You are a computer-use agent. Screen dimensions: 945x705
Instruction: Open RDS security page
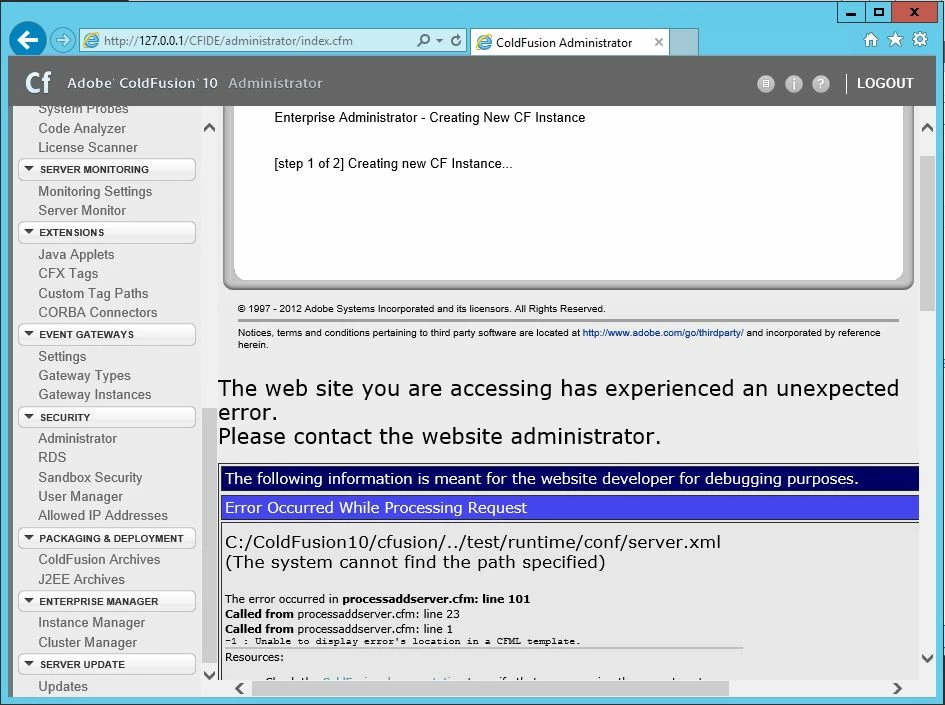(x=52, y=457)
